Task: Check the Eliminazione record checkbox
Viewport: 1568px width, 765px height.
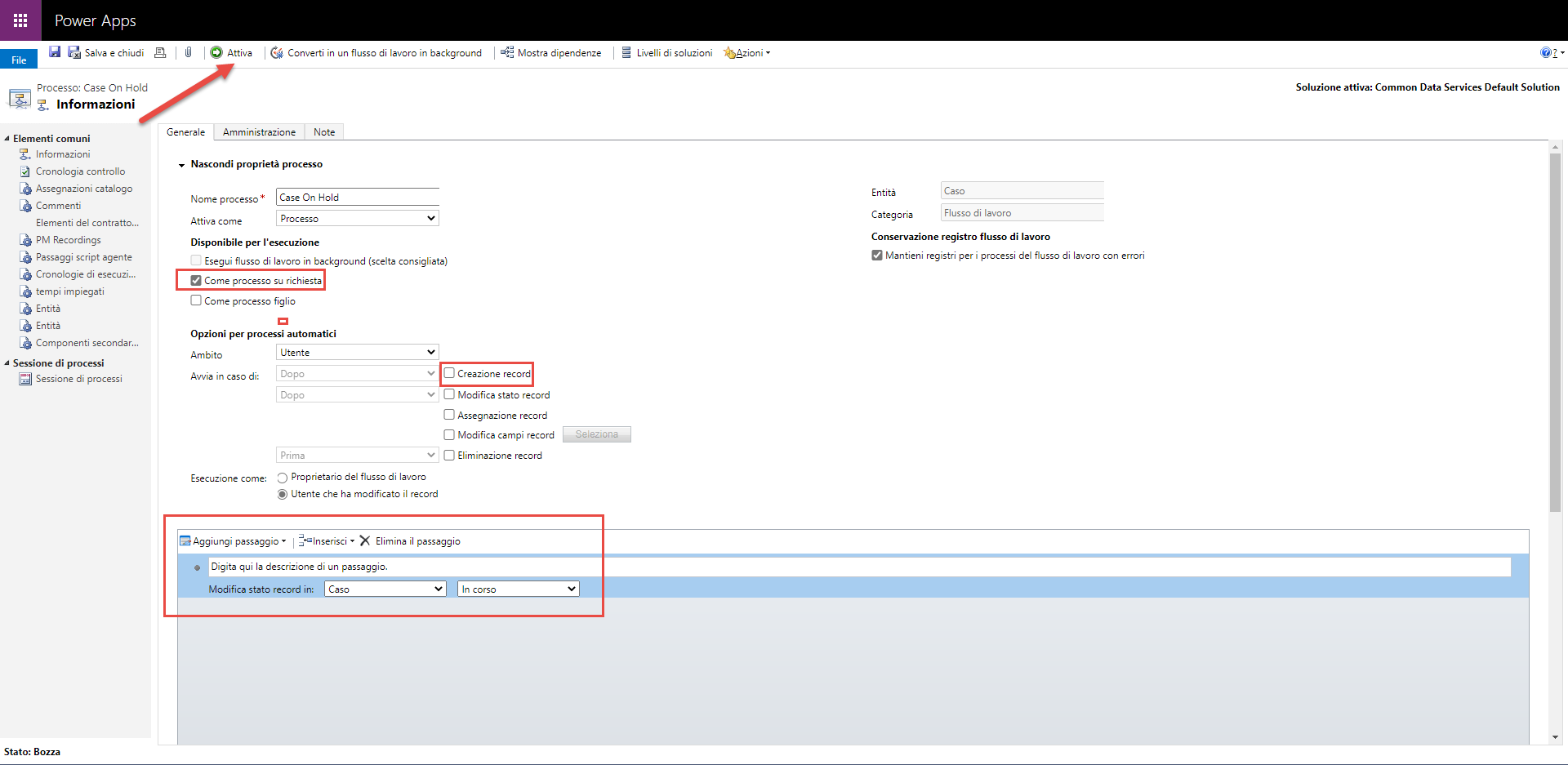Action: [x=449, y=455]
